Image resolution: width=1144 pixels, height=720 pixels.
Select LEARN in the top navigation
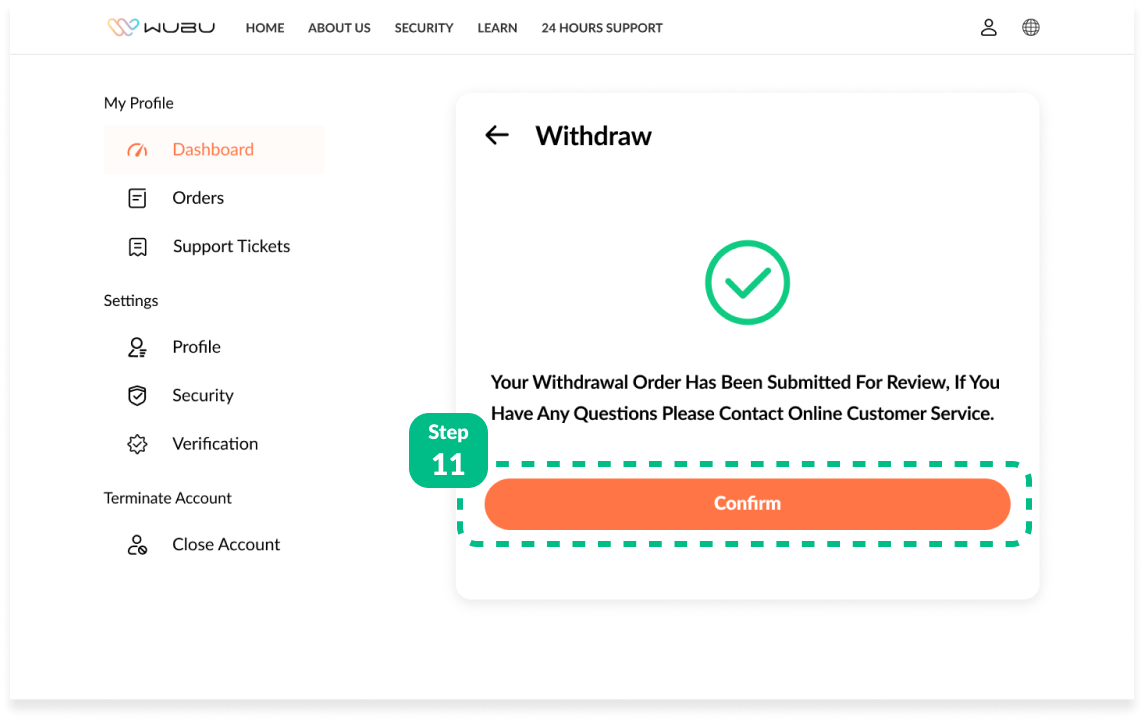[x=497, y=28]
